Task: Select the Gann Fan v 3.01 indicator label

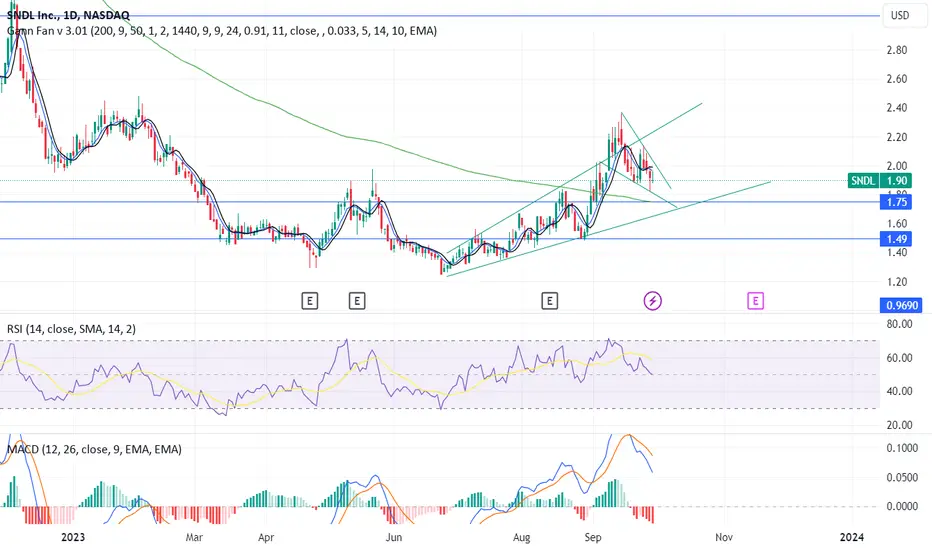Action: click(x=222, y=30)
